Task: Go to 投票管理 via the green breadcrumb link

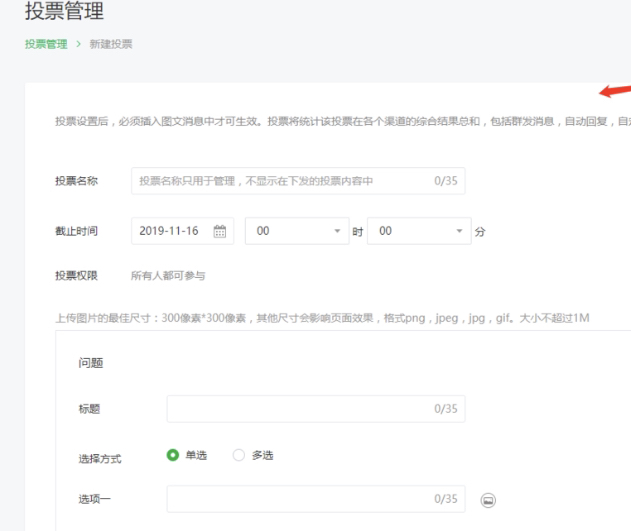Action: point(46,44)
